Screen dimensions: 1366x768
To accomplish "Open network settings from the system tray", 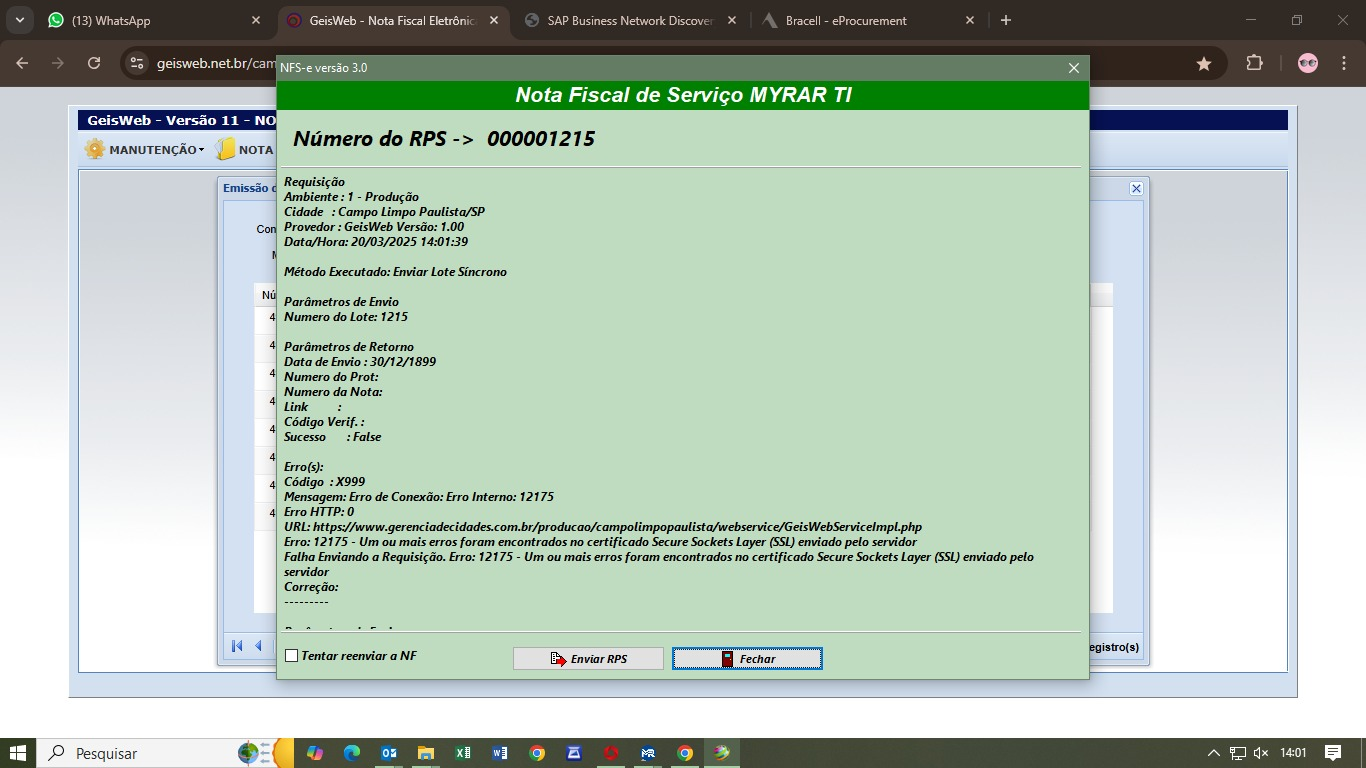I will [1238, 753].
